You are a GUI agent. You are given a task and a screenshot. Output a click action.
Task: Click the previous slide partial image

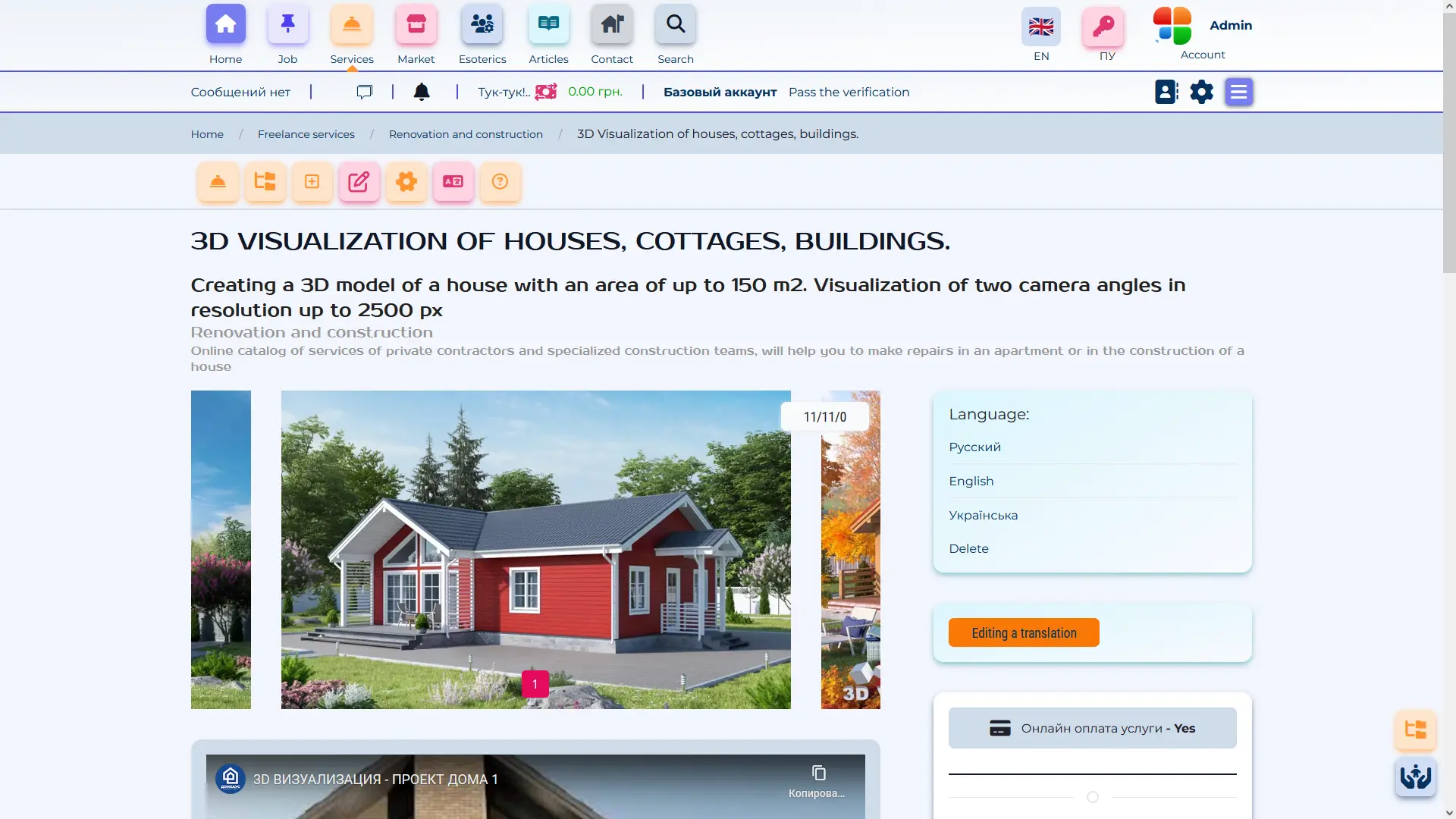(x=221, y=550)
